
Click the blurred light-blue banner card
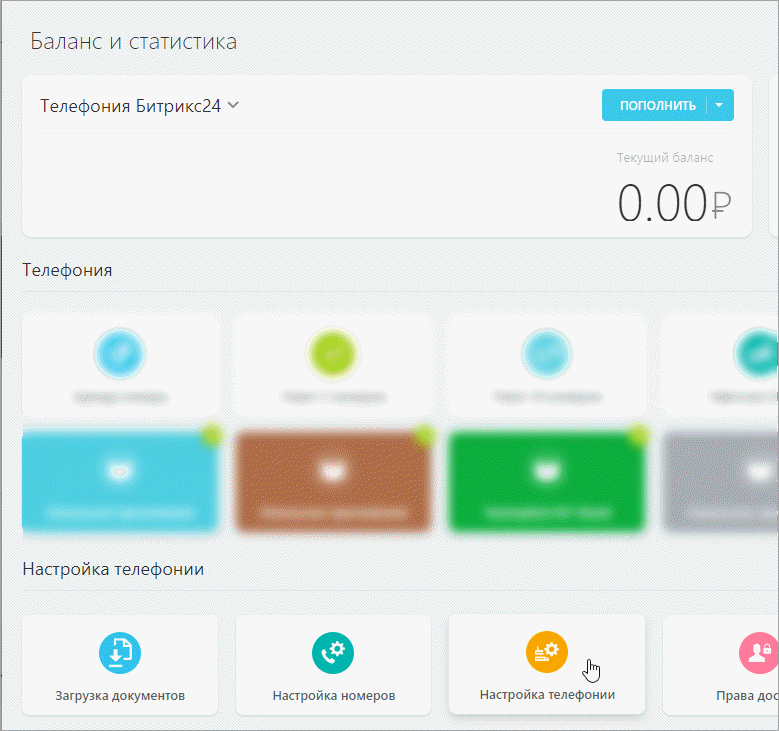120,481
